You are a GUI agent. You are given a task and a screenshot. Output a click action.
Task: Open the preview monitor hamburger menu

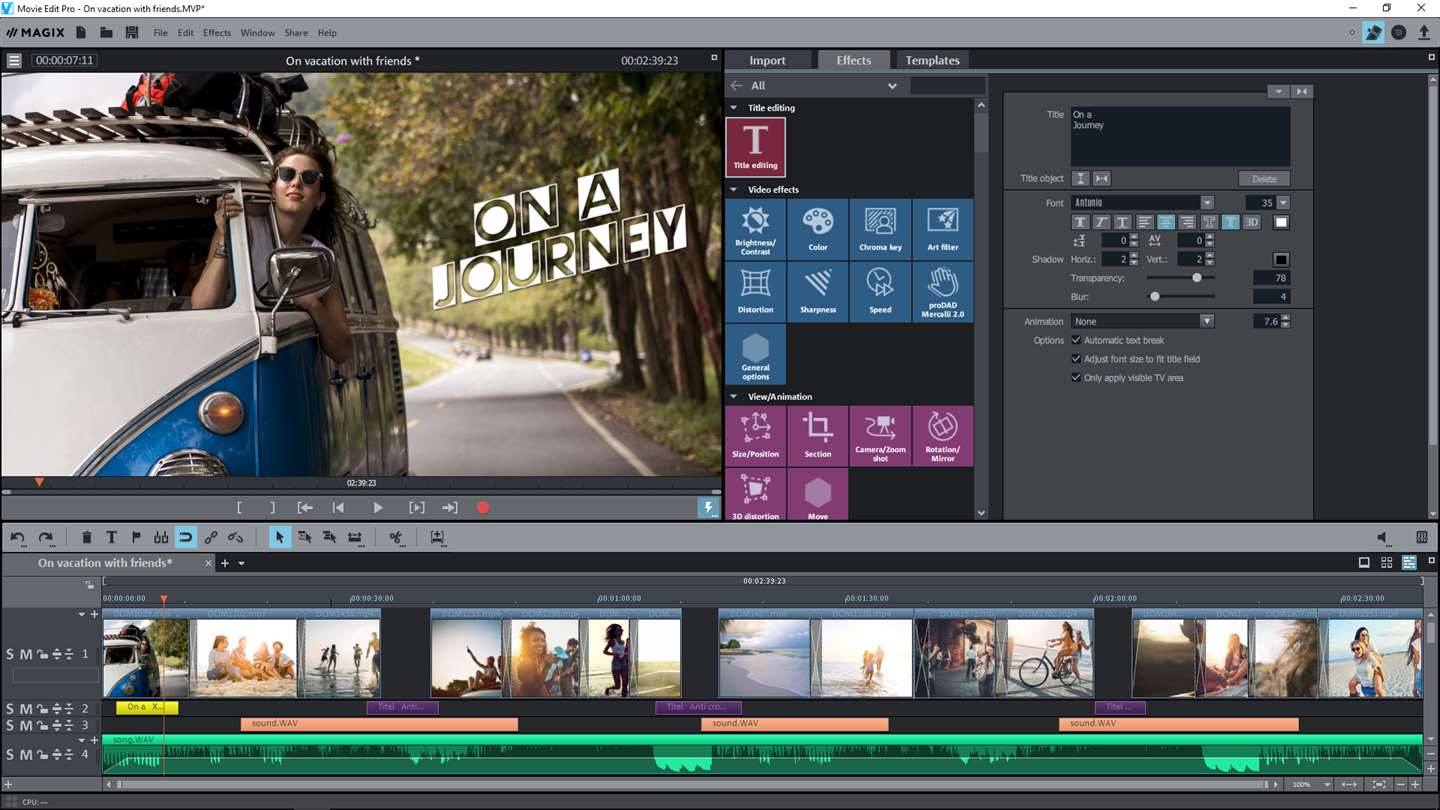14,61
